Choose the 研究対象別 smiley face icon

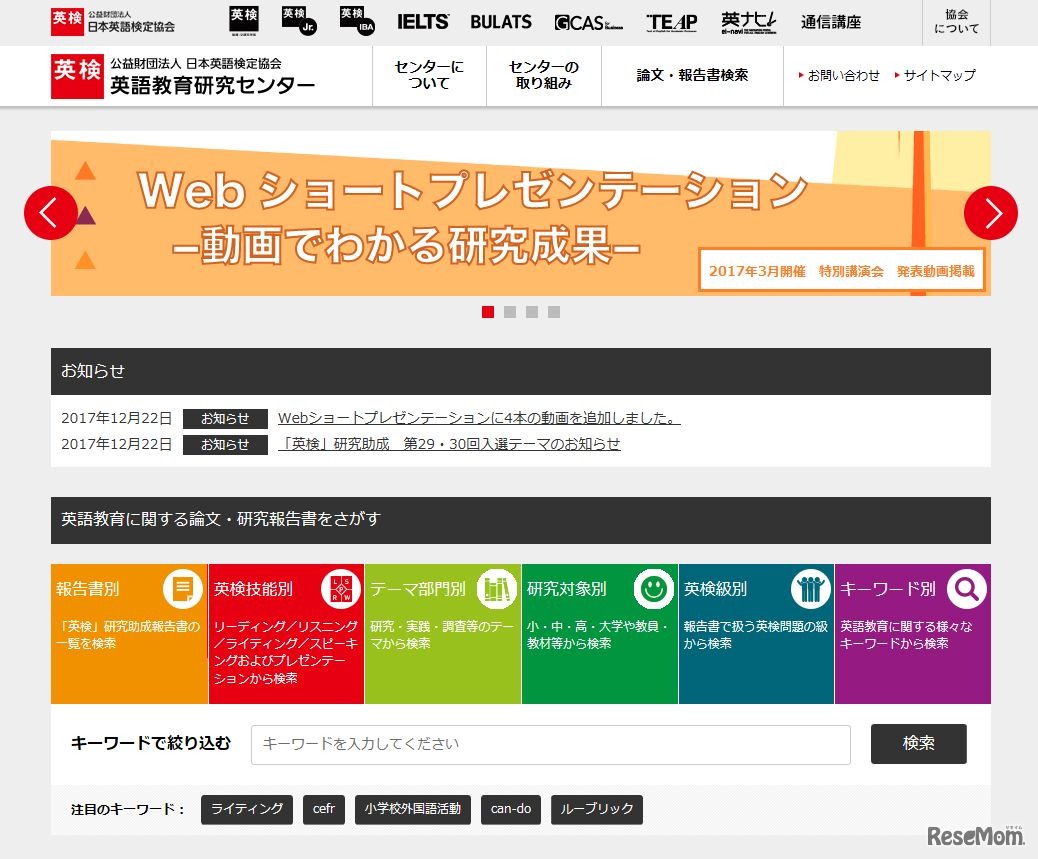pyautogui.click(x=654, y=589)
